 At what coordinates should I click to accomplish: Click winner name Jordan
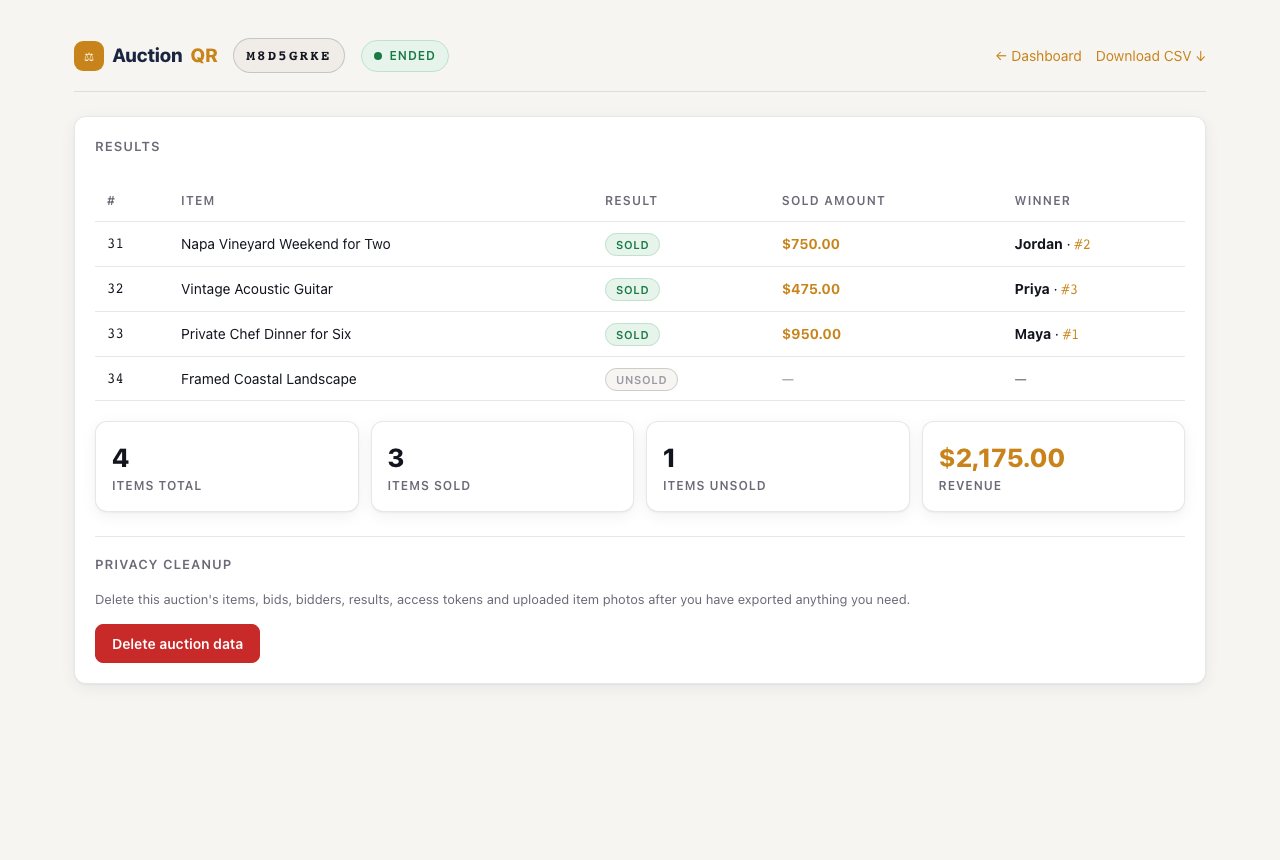coord(1039,244)
